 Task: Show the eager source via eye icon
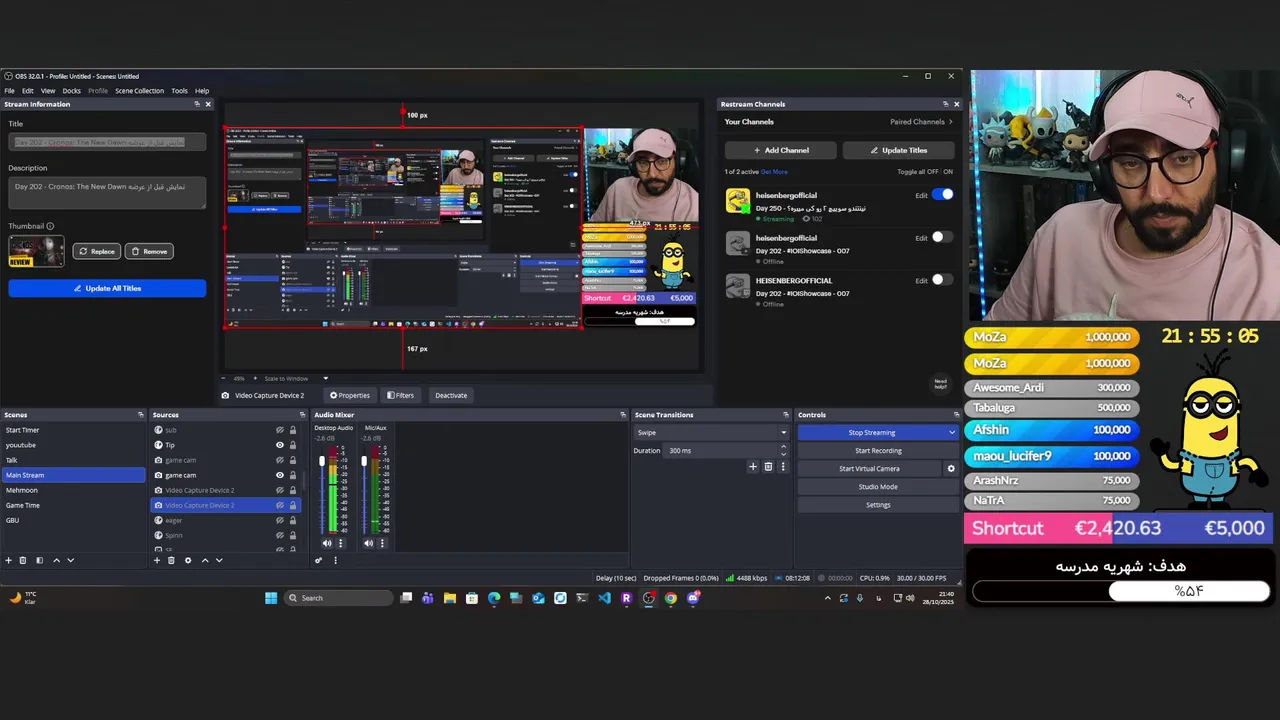click(280, 520)
